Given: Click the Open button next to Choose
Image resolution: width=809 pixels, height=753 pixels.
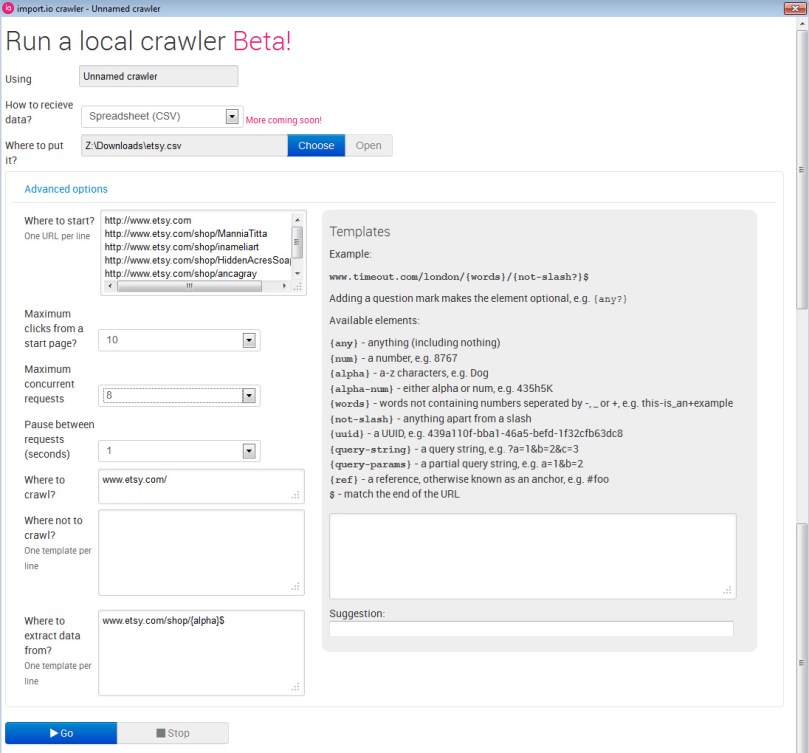Looking at the screenshot, I should click(368, 145).
